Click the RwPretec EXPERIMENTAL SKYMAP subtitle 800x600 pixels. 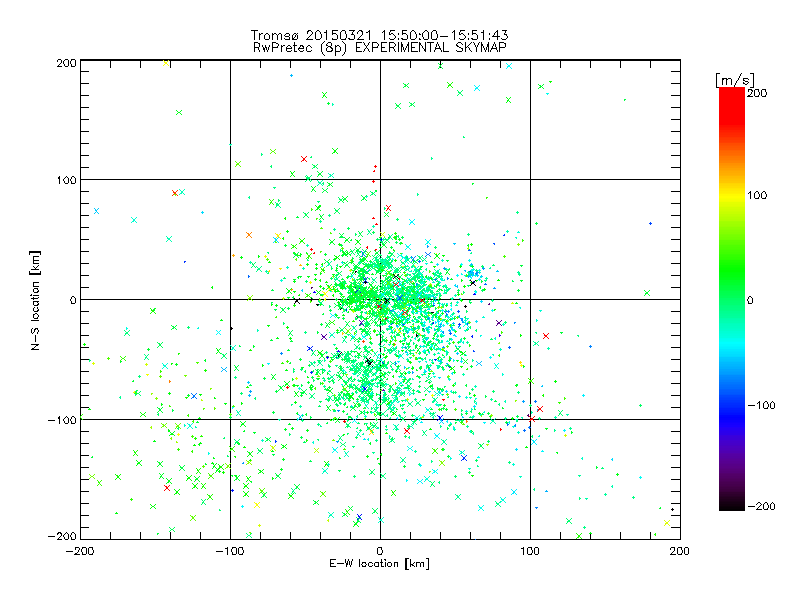coord(380,48)
